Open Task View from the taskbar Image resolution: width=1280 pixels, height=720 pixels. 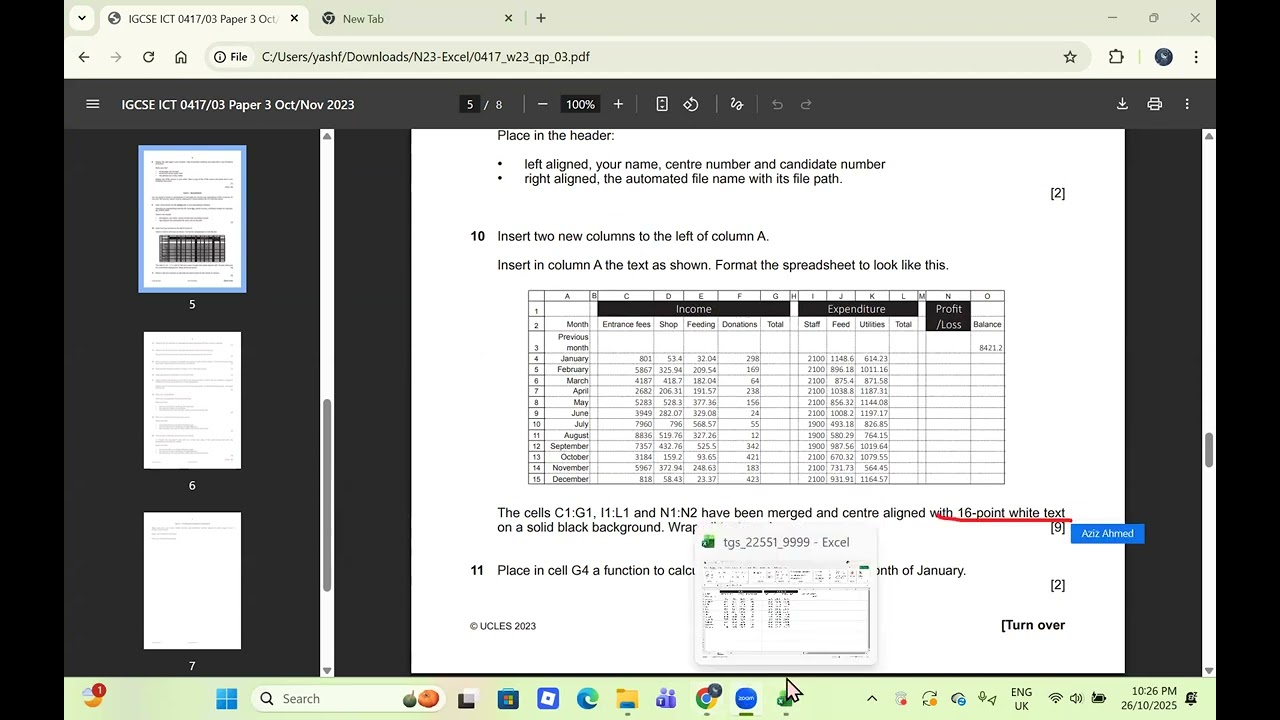pyautogui.click(x=468, y=698)
